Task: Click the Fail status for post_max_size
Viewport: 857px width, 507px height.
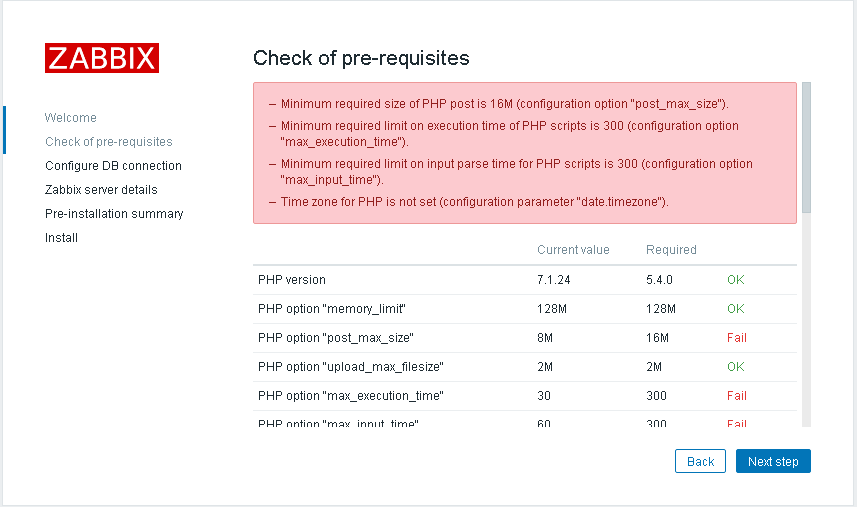Action: (x=736, y=338)
